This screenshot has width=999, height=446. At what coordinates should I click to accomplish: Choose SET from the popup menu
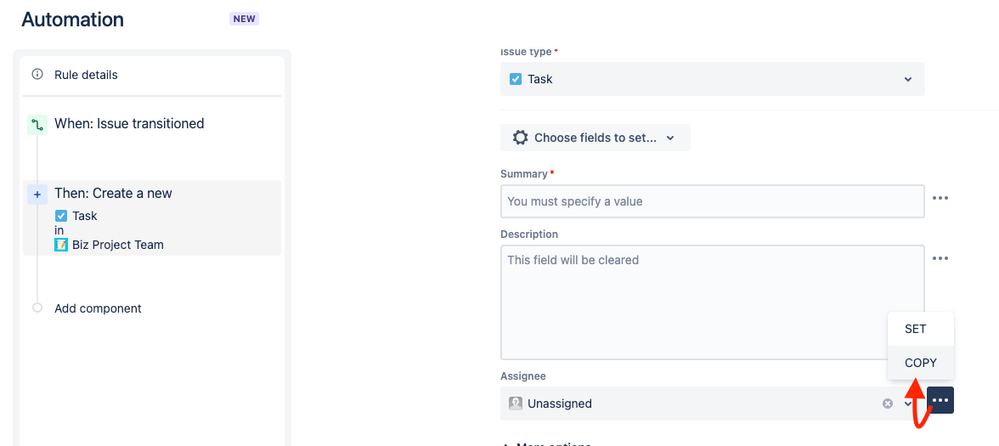coord(915,329)
